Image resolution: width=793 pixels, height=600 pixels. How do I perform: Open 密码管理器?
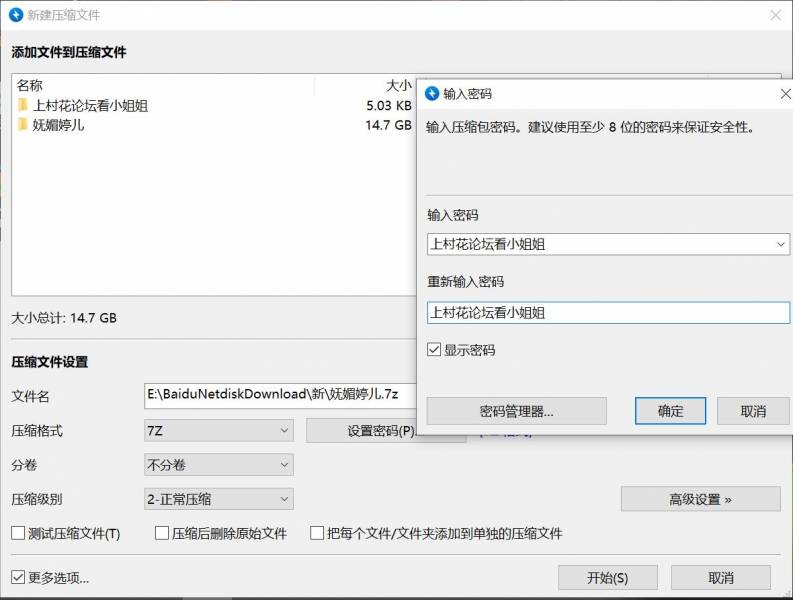click(516, 411)
